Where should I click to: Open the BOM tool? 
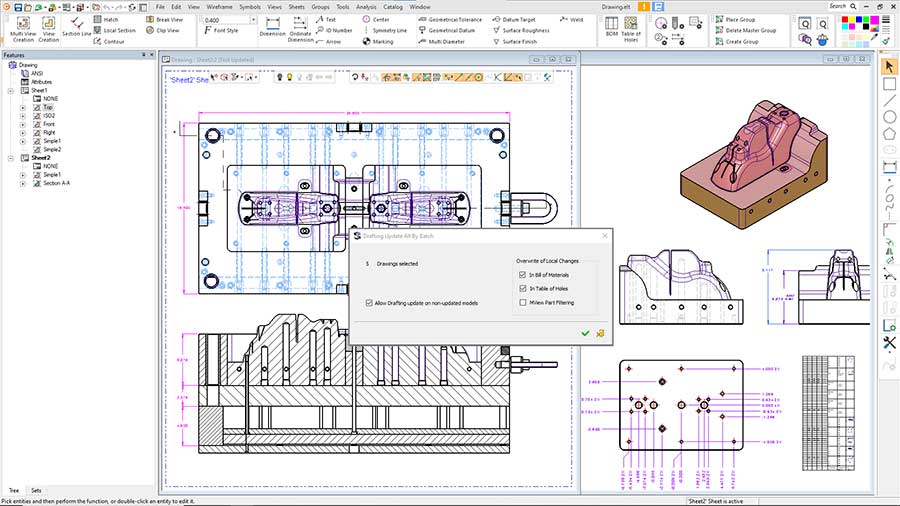612,24
